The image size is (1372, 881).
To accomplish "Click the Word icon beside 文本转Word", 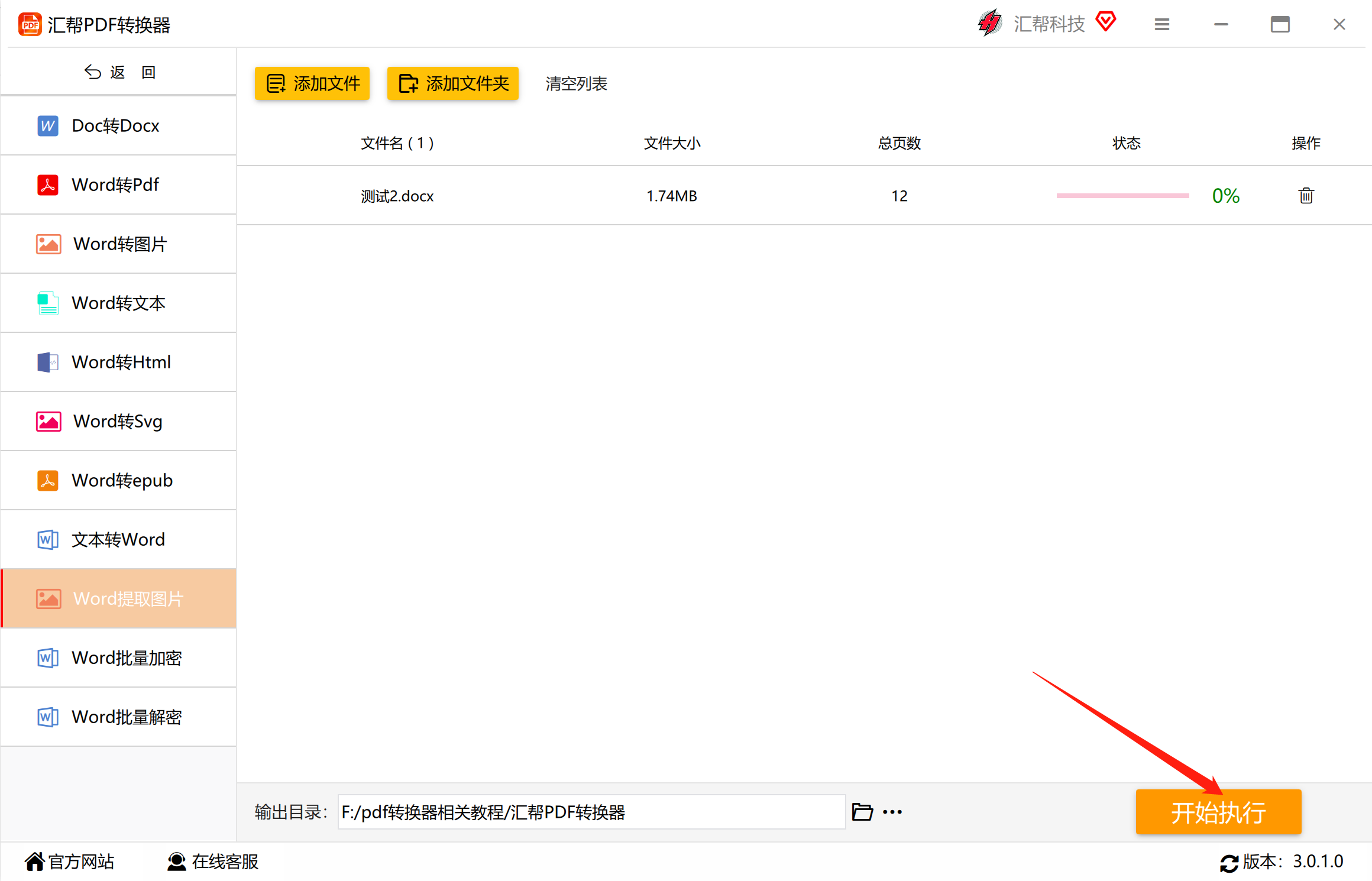I will [x=48, y=540].
